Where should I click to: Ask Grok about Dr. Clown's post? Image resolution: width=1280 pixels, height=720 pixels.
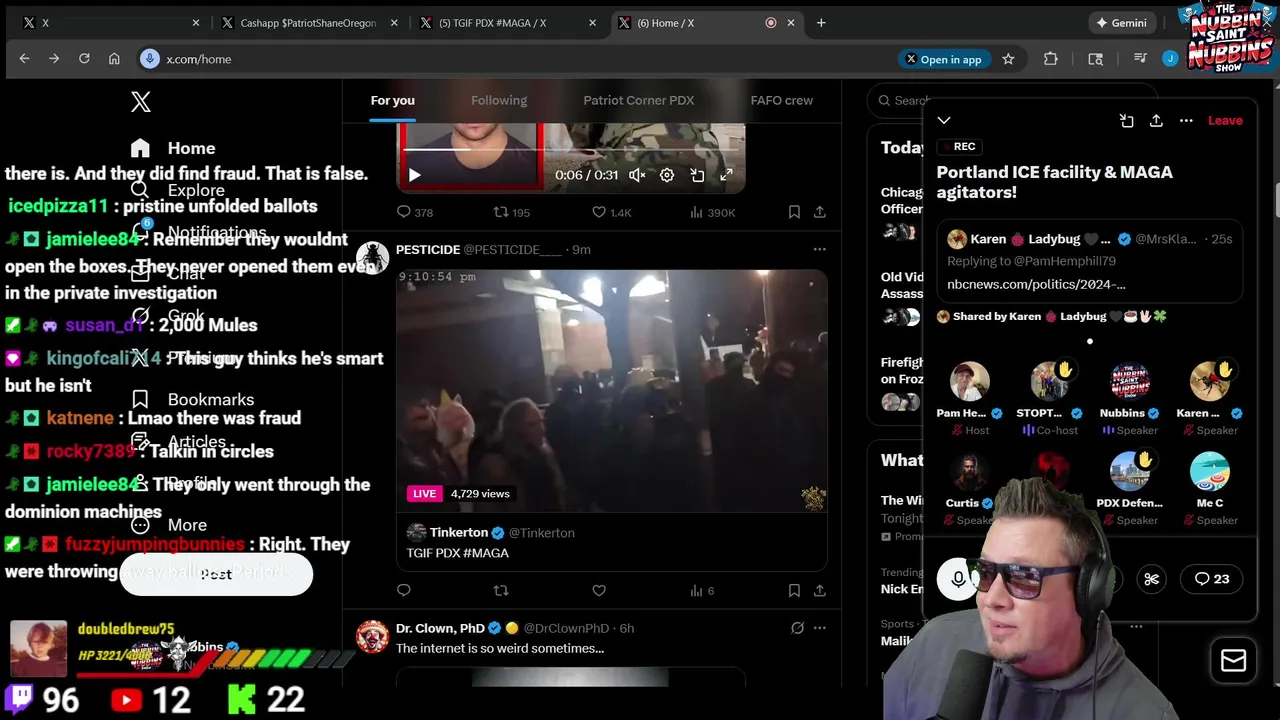coord(797,628)
